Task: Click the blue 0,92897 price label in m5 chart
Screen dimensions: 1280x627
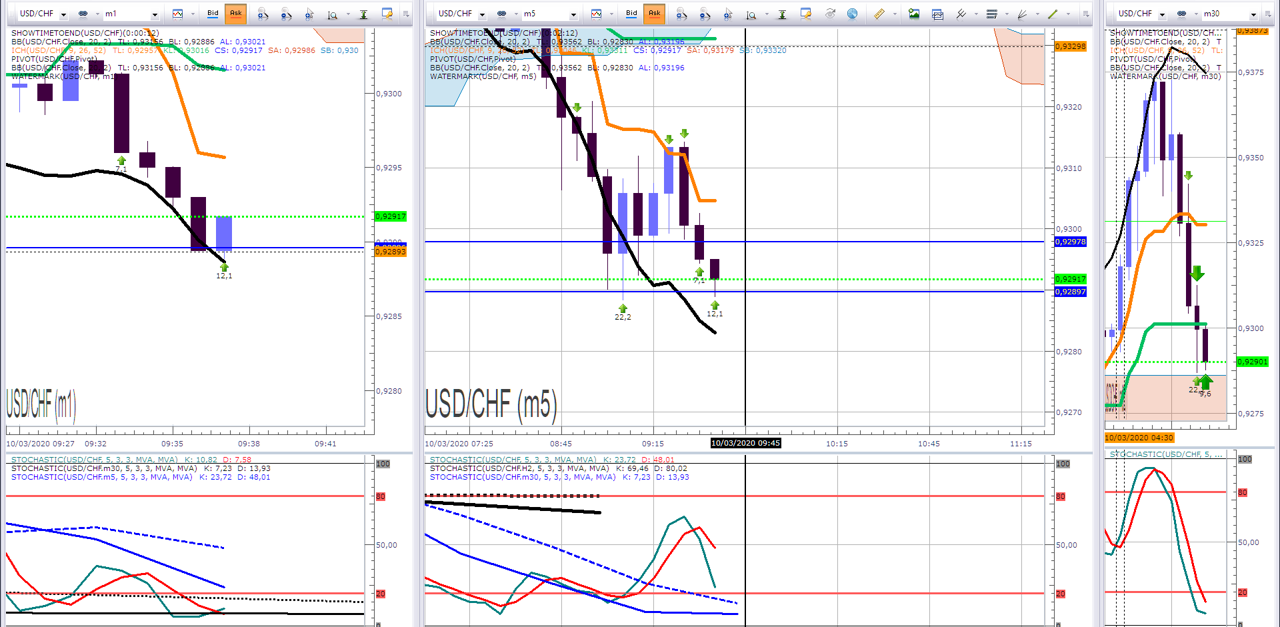Action: pyautogui.click(x=1070, y=291)
